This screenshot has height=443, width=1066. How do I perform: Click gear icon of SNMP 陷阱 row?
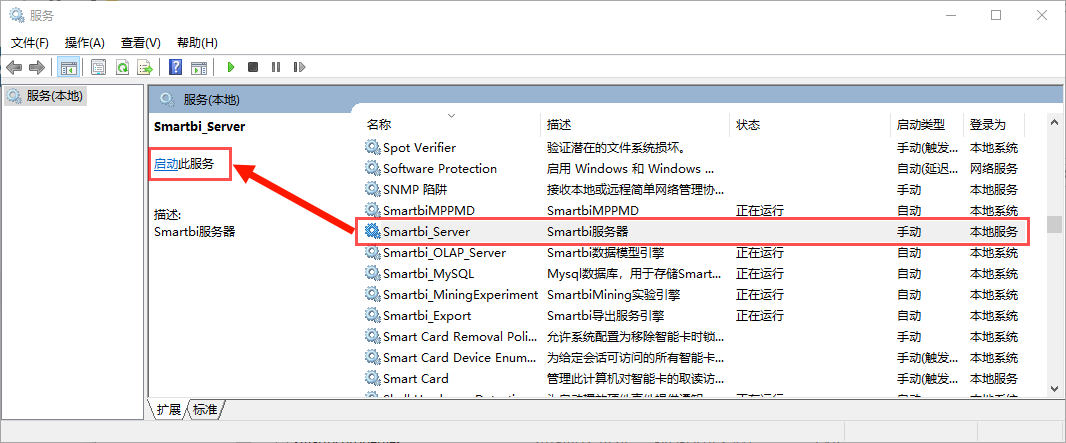tap(373, 190)
